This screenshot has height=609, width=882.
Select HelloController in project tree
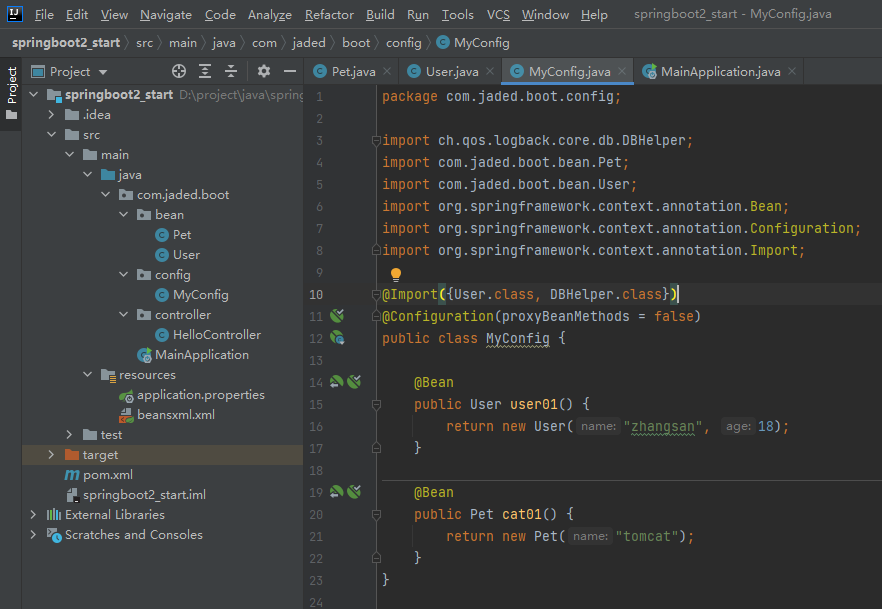[216, 335]
